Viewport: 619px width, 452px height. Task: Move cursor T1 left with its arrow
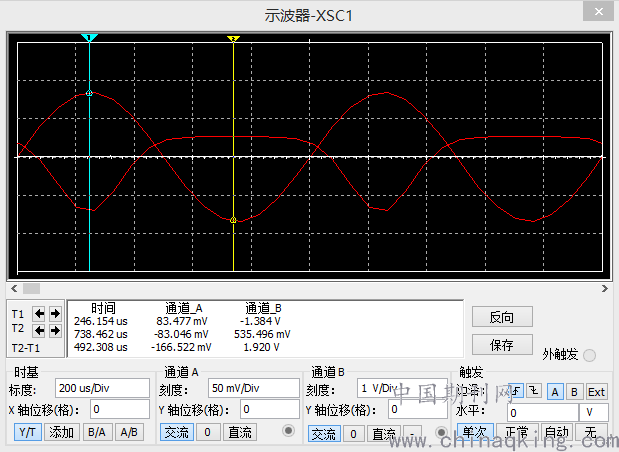click(x=39, y=313)
